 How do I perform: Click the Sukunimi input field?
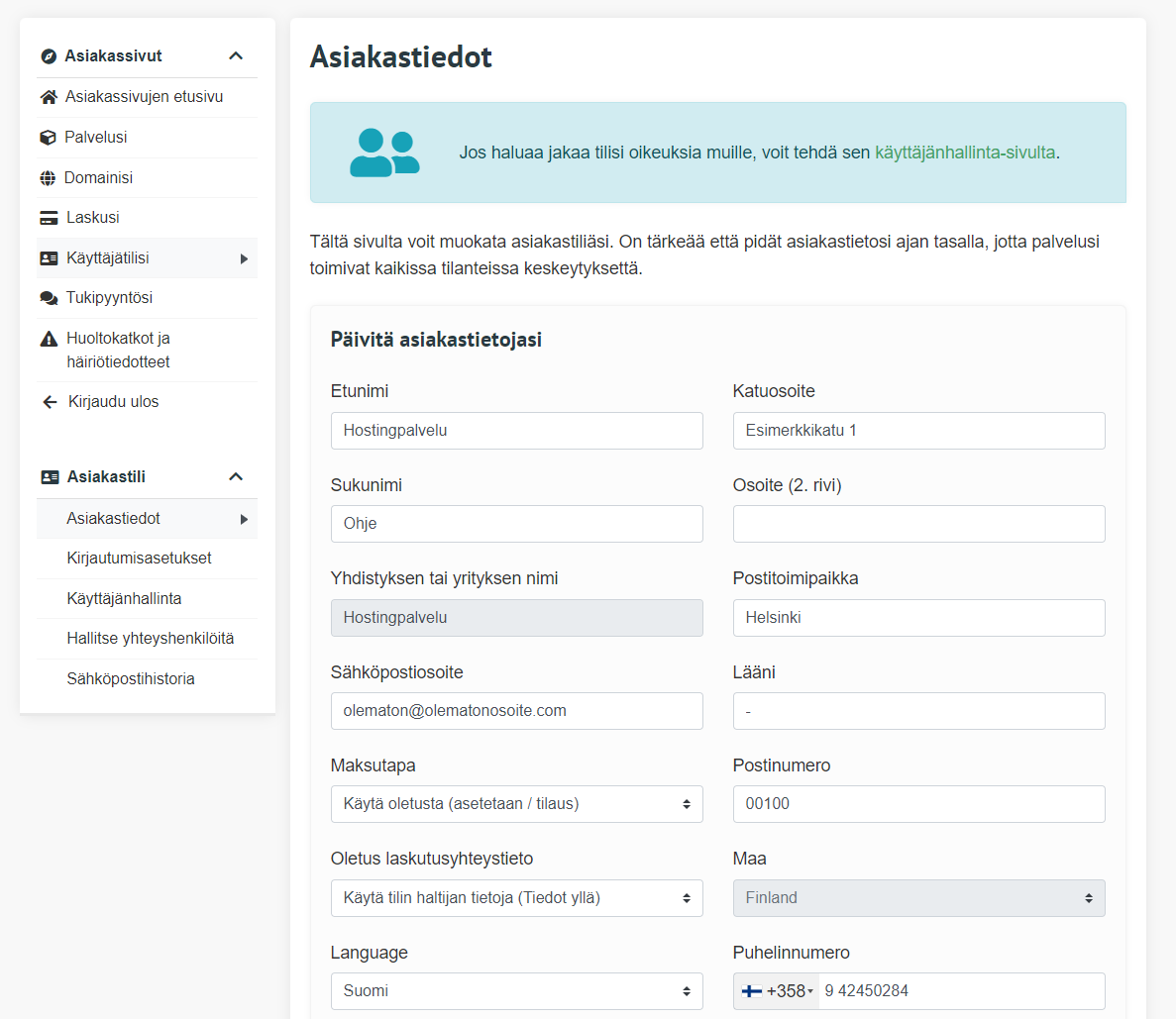517,524
